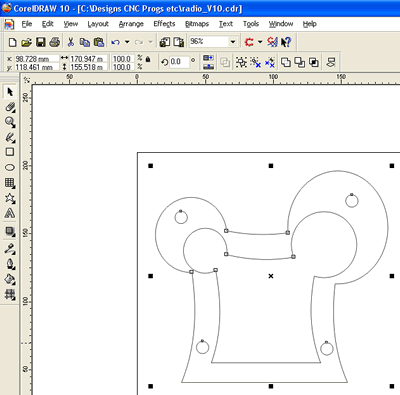Click the Export icon
The image size is (400, 395).
tap(179, 42)
